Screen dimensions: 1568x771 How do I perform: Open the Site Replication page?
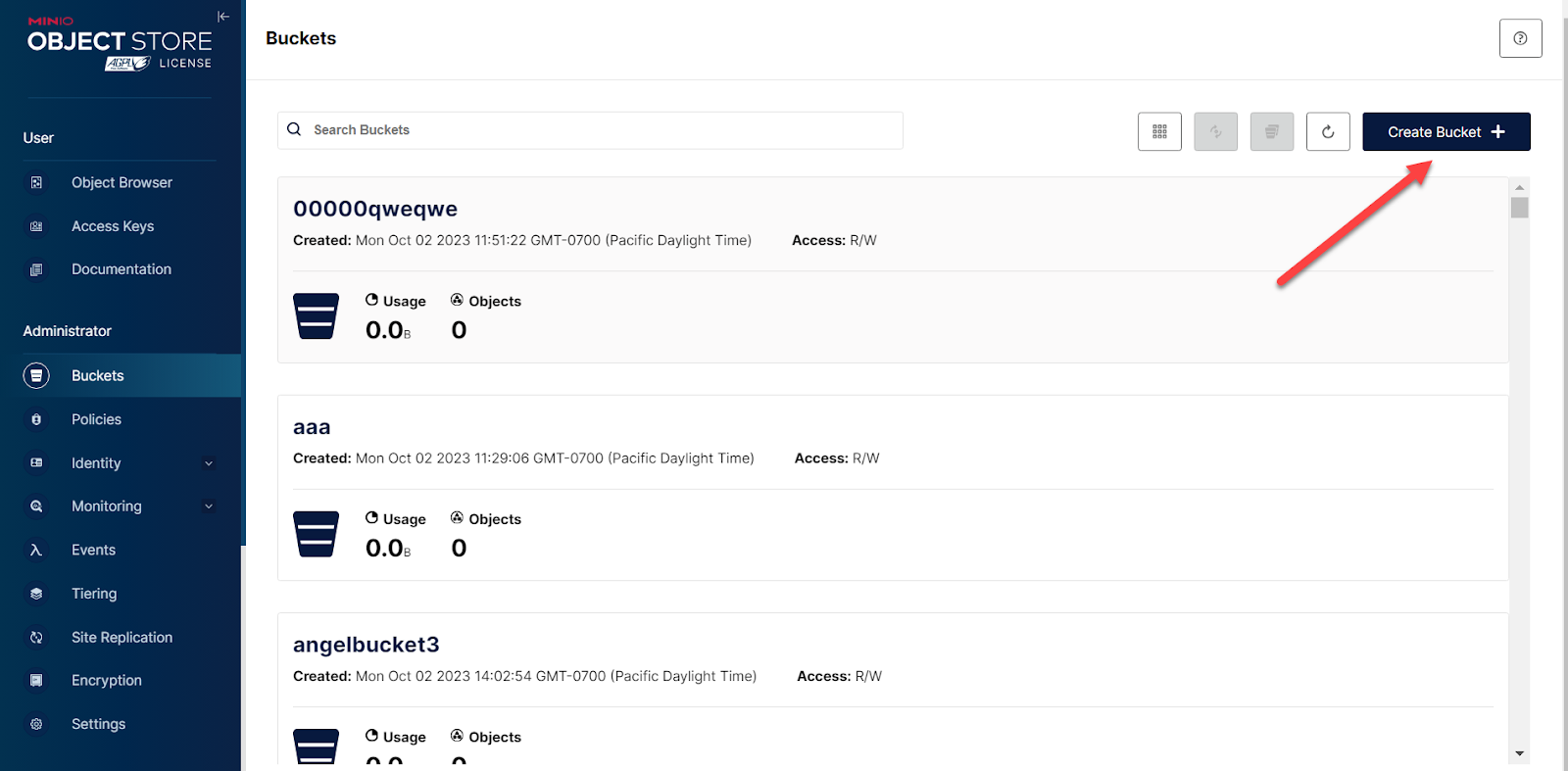pos(122,637)
